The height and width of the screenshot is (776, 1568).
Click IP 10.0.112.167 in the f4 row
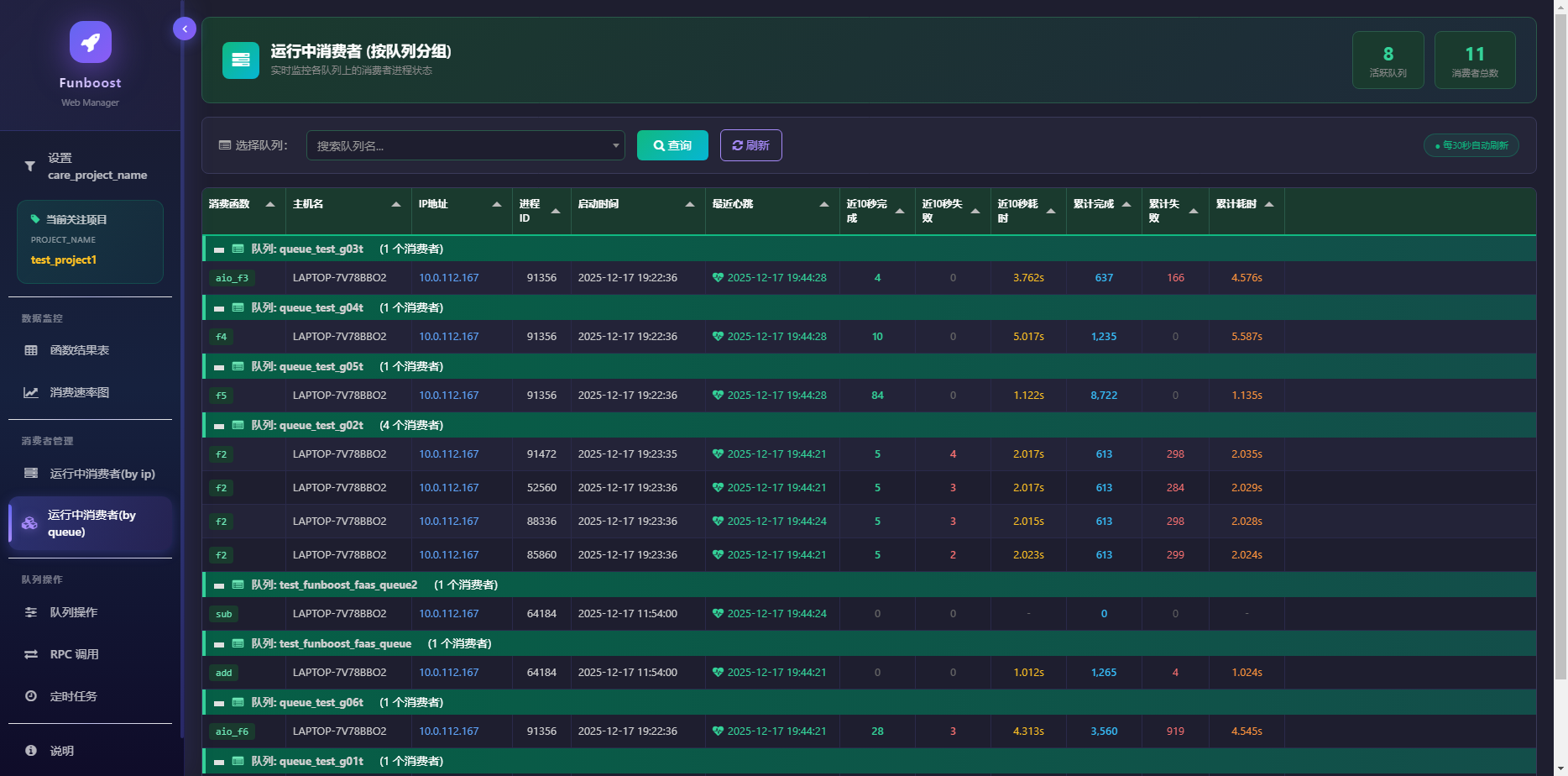click(x=449, y=337)
